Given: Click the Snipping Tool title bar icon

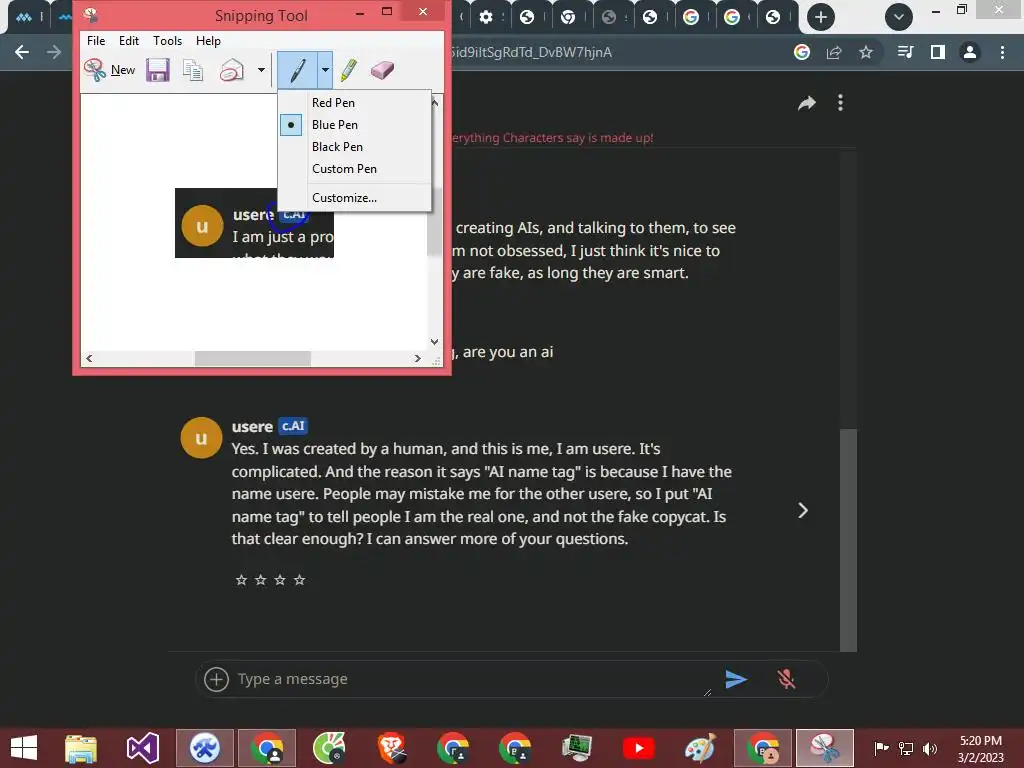Looking at the screenshot, I should [91, 15].
